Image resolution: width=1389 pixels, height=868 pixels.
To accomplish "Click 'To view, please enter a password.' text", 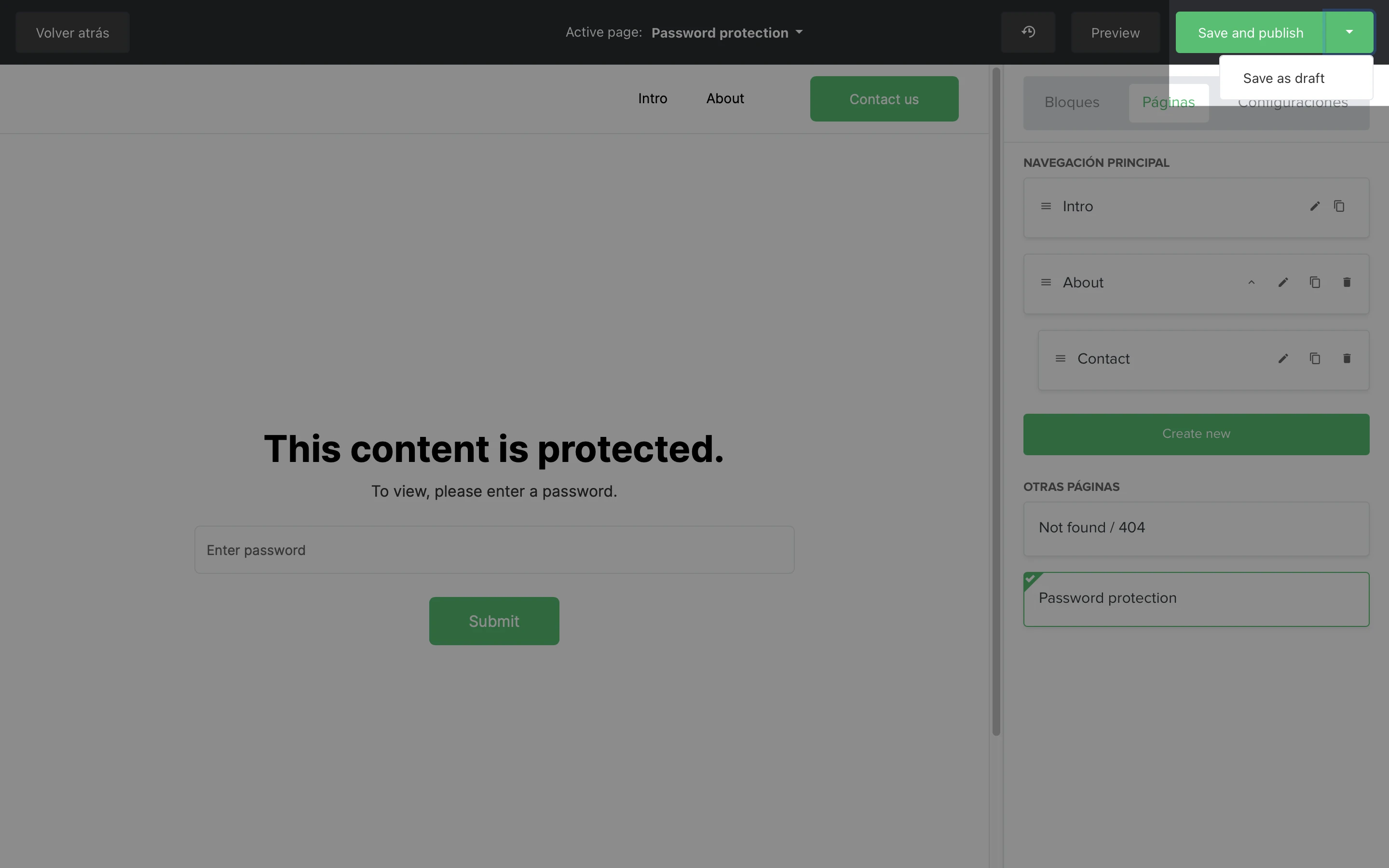I will pyautogui.click(x=494, y=491).
